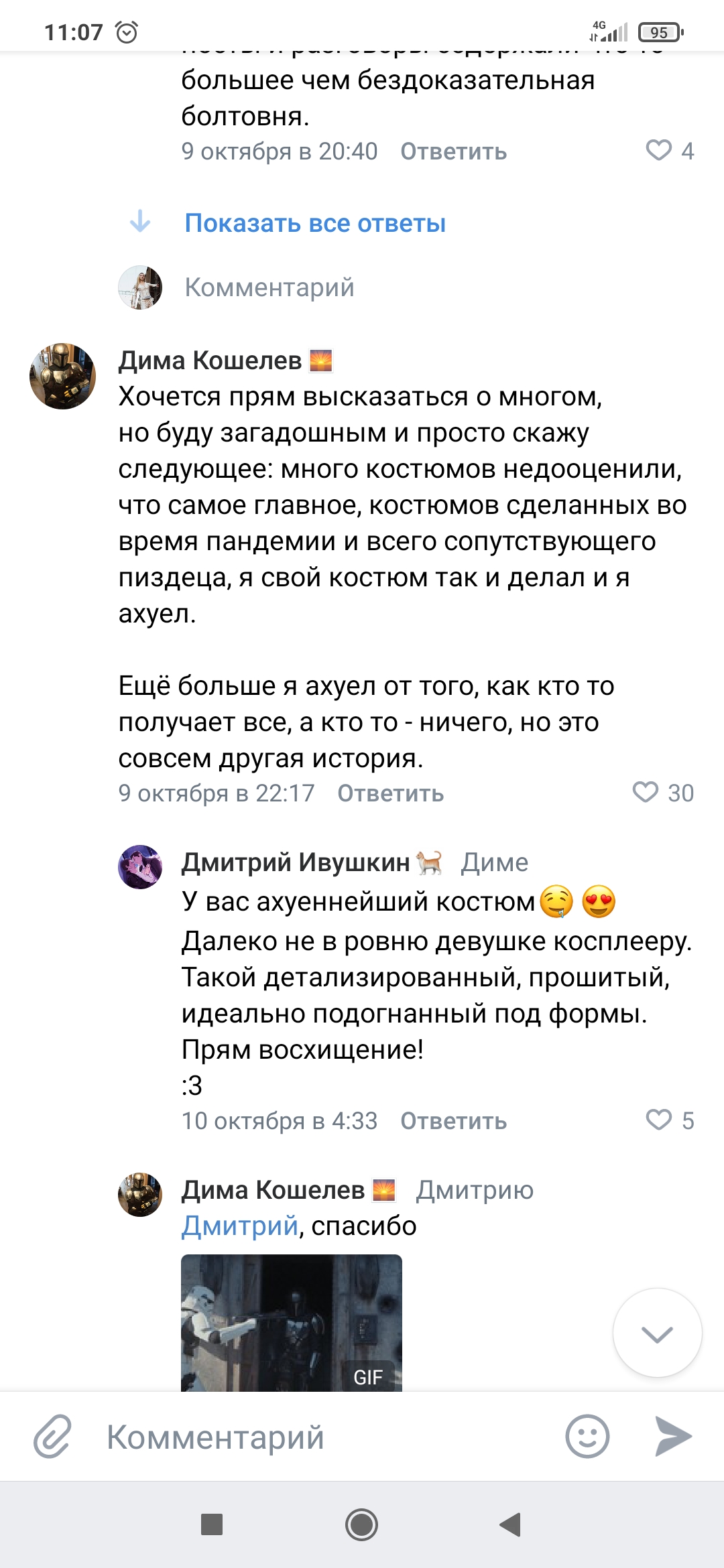
Task: Reply to the 9 октября 22:17 comment
Action: [x=390, y=793]
